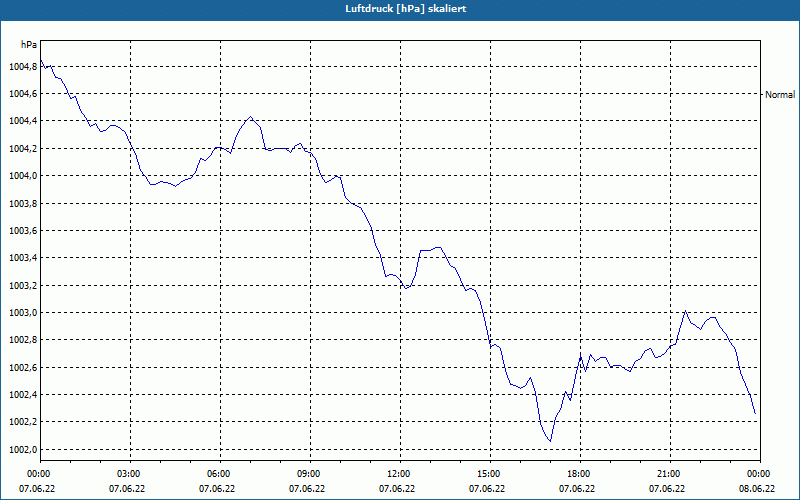Viewport: 800px width, 500px height.
Task: Select the 06:00 time label
Action: click(219, 474)
